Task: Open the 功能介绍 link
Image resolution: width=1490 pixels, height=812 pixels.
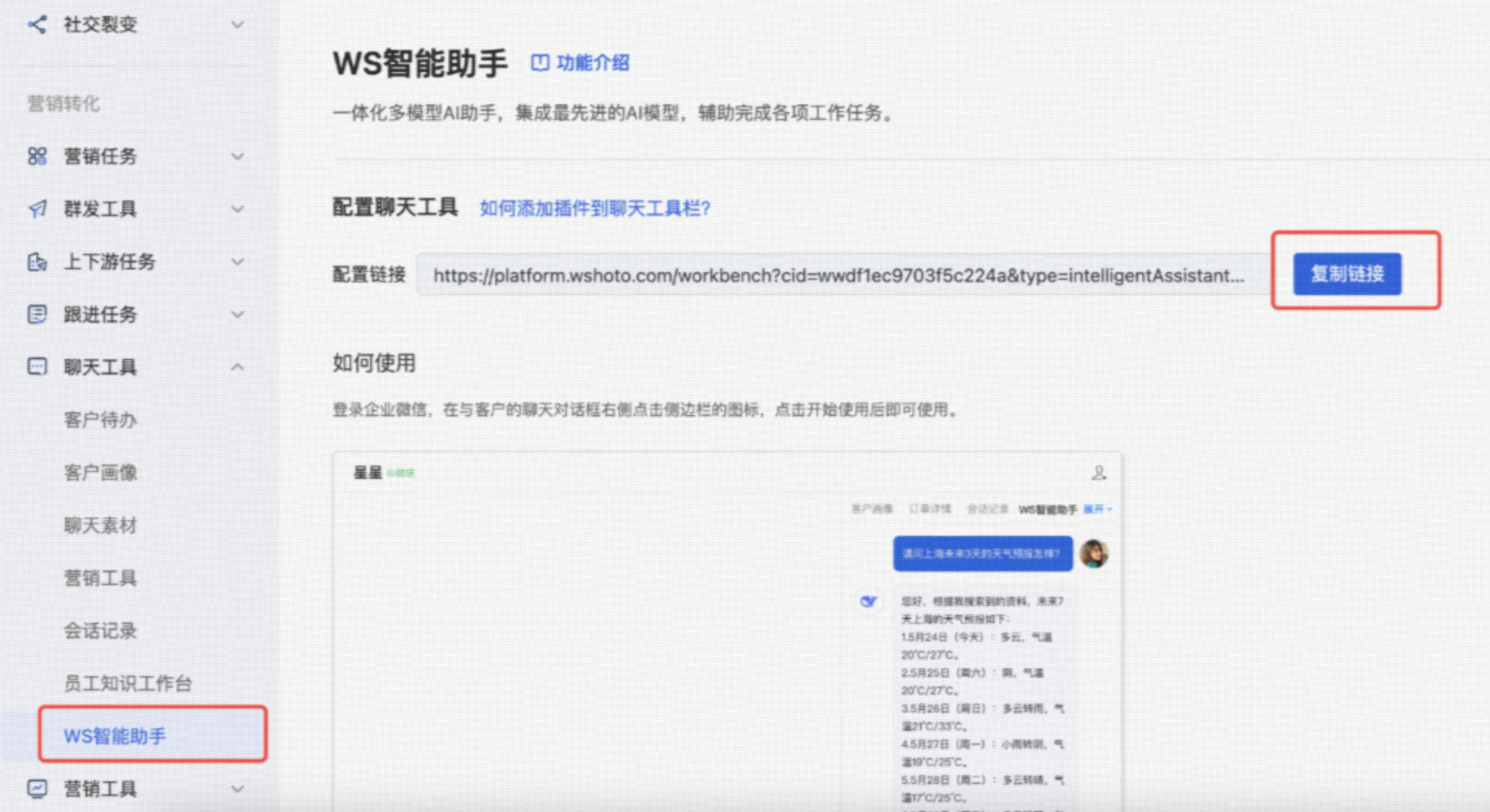Action: [x=593, y=63]
